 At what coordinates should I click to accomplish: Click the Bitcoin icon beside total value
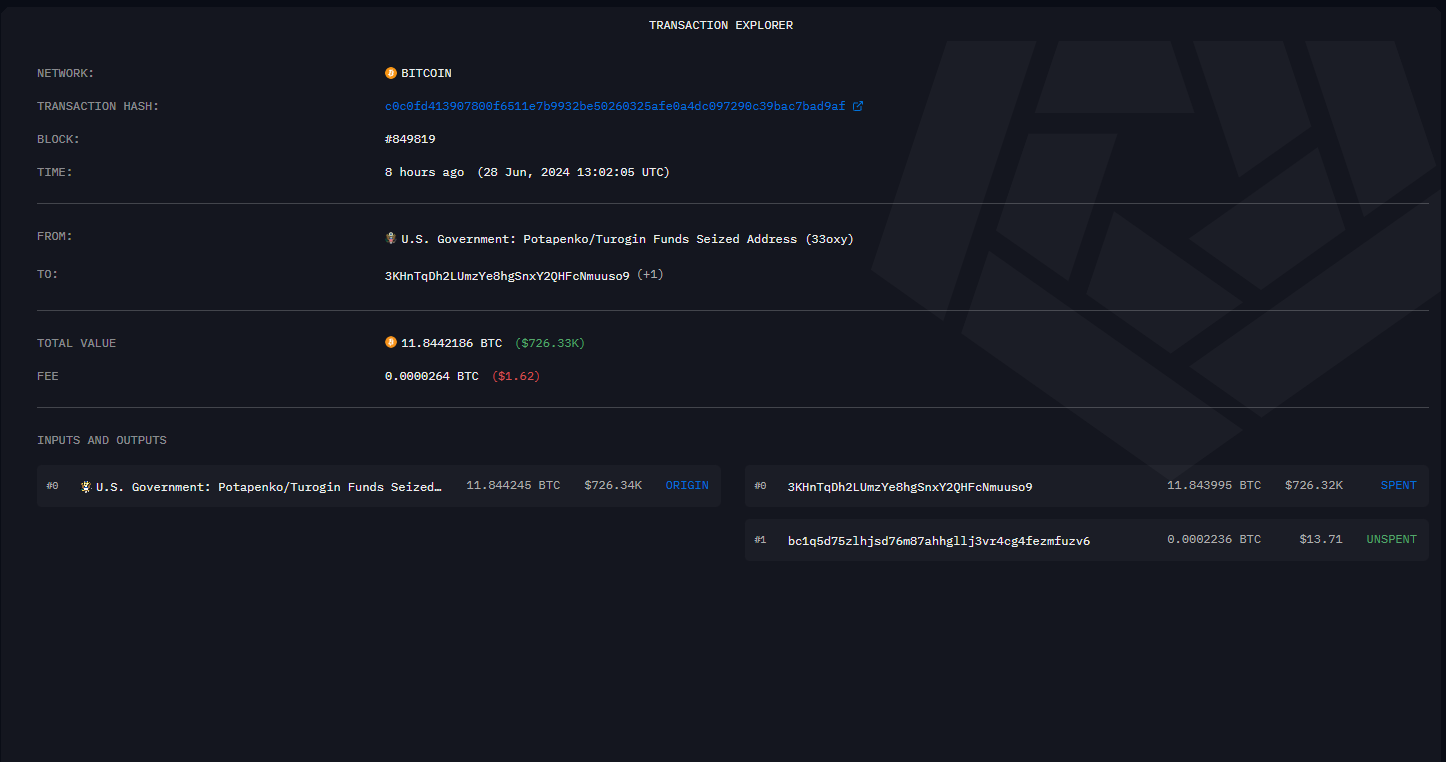coord(391,343)
